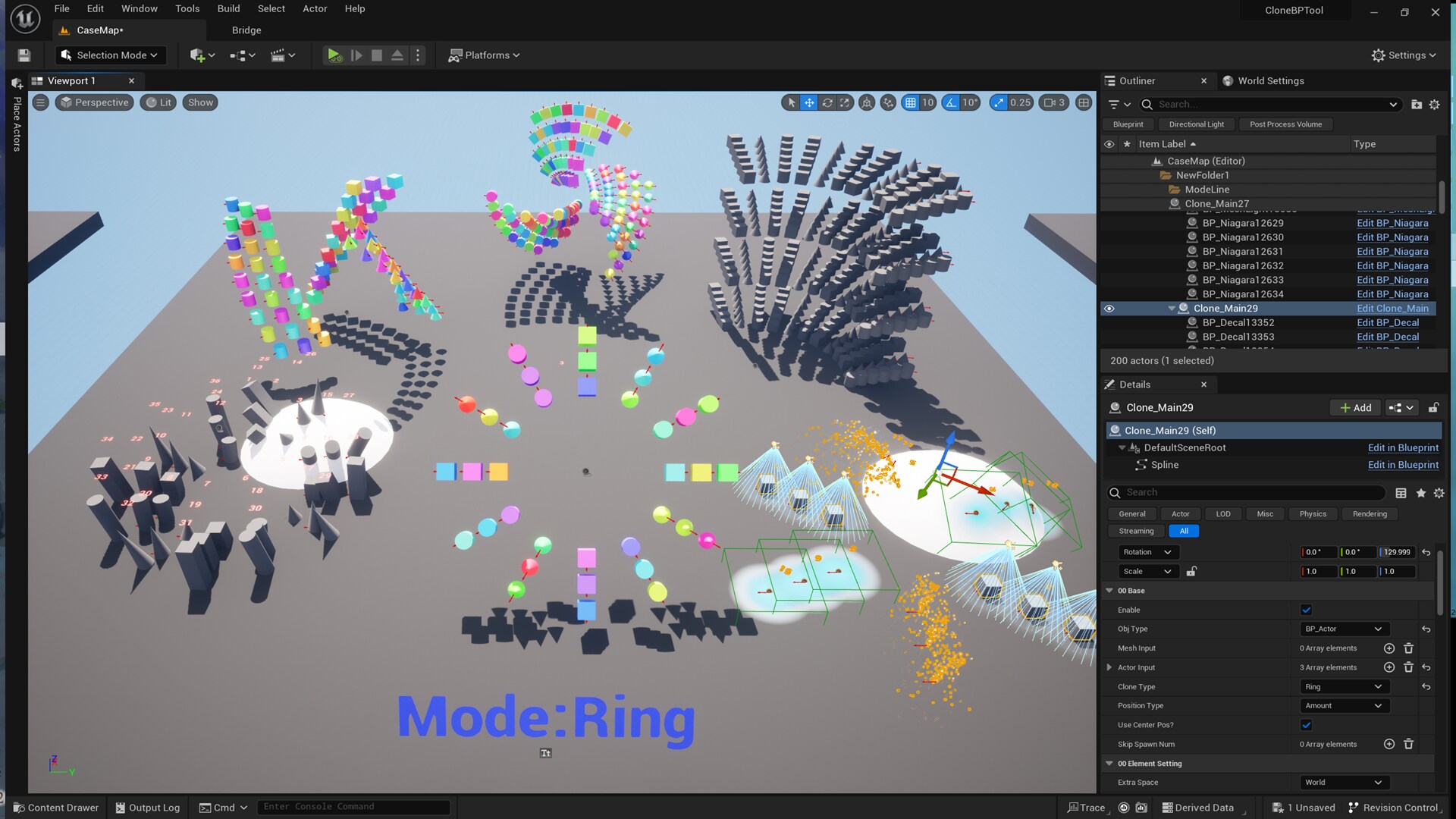Image resolution: width=1456 pixels, height=819 pixels.
Task: Expand the Actor Input array
Action: [x=1109, y=667]
